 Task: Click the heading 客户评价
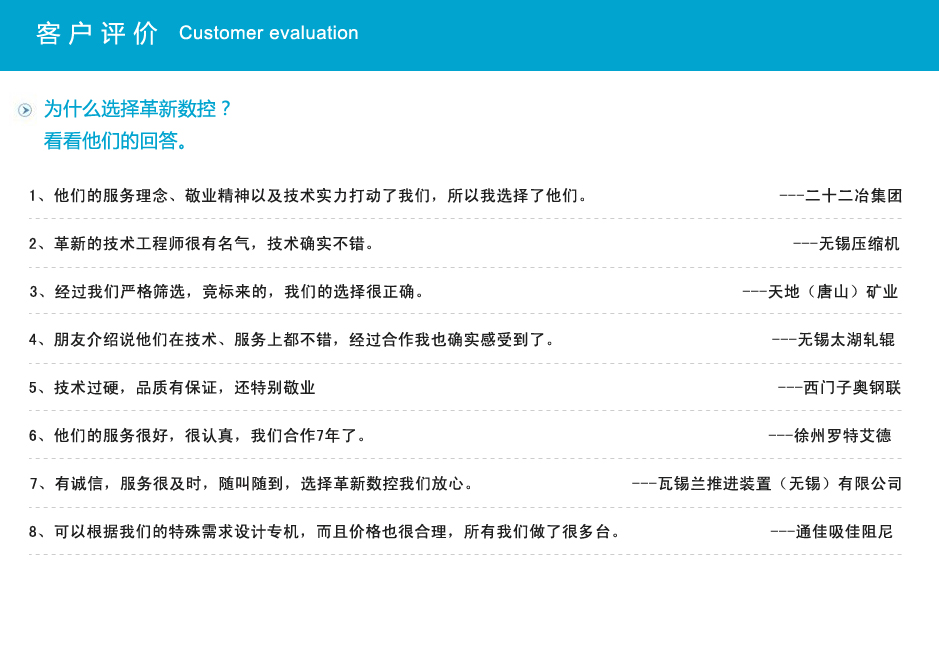click(97, 33)
